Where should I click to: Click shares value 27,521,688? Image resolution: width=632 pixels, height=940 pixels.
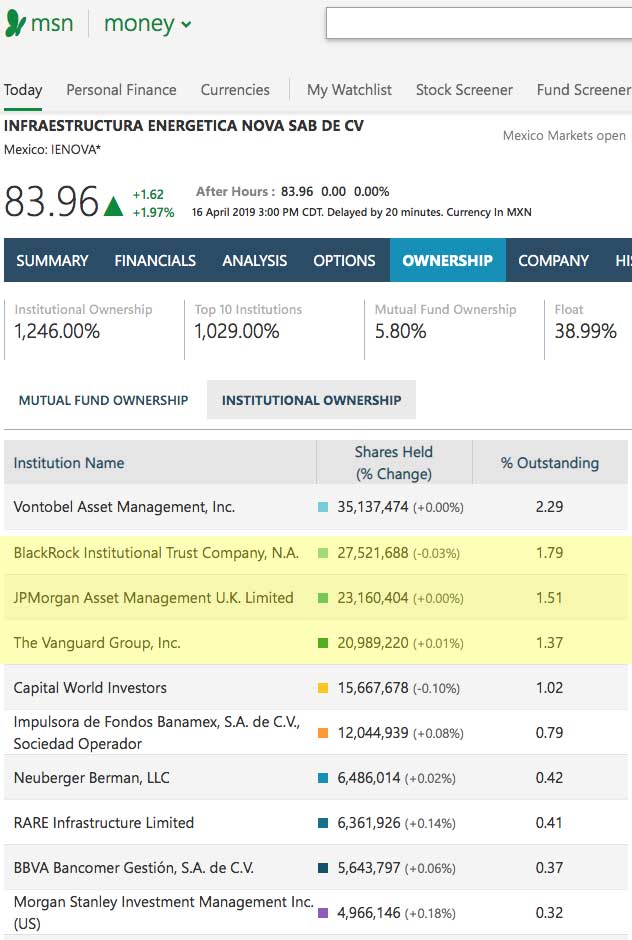tap(372, 553)
